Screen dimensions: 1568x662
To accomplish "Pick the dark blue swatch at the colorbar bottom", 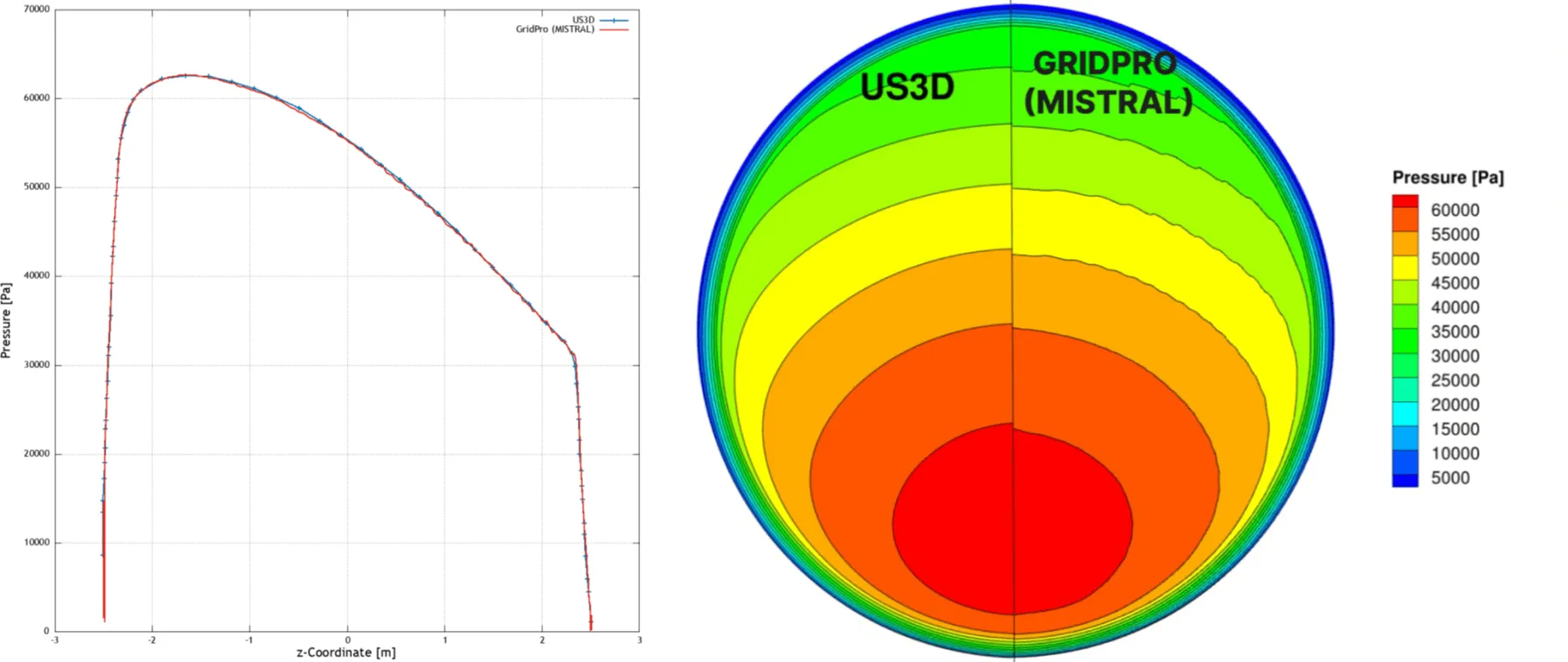I will [1405, 481].
